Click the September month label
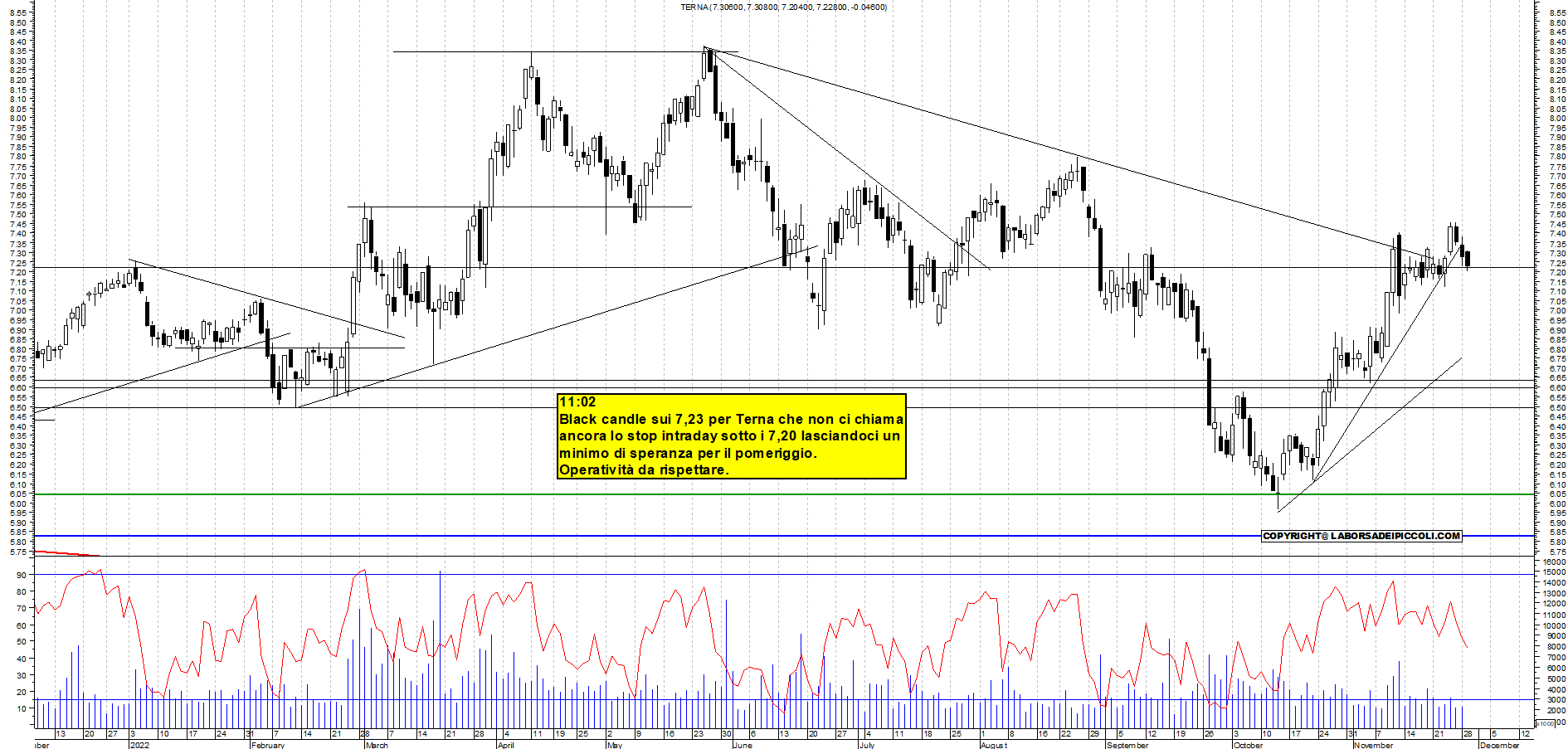 [x=1127, y=745]
